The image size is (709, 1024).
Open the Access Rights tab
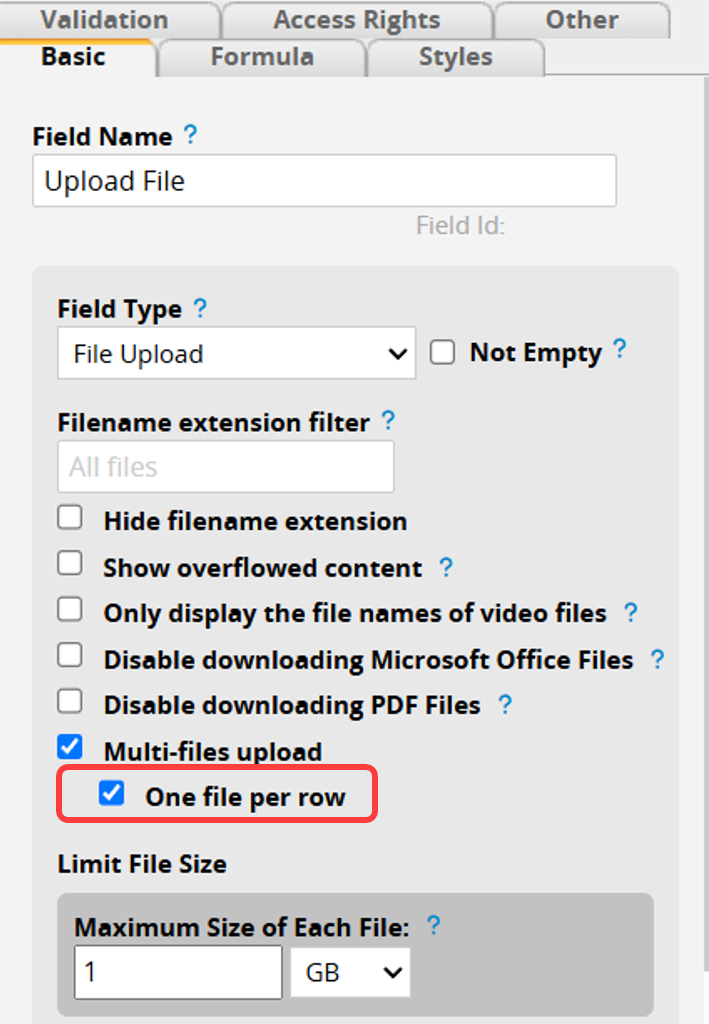(x=356, y=20)
